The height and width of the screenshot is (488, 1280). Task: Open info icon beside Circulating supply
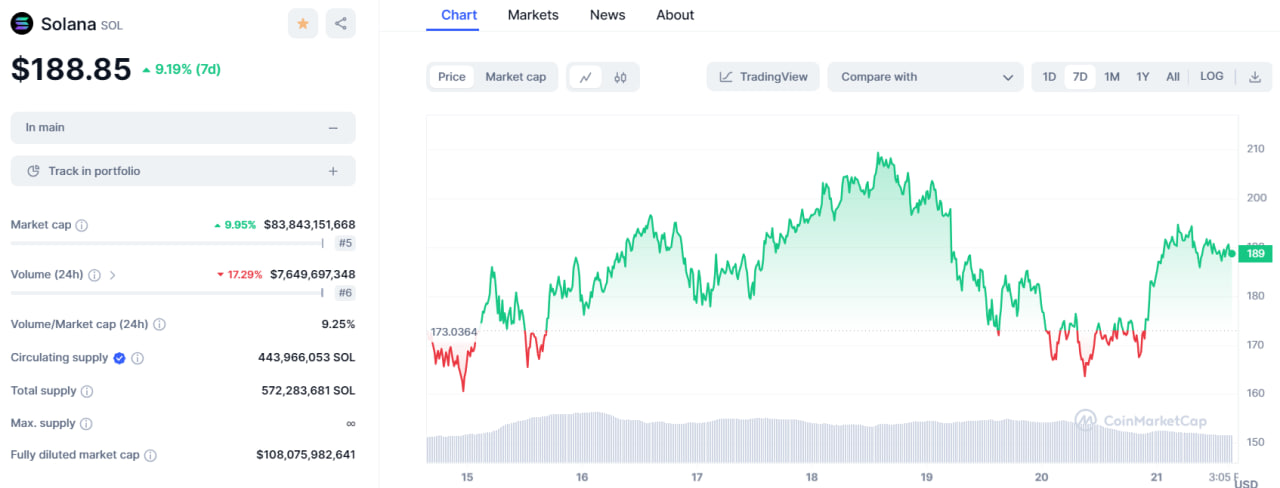pyautogui.click(x=138, y=358)
